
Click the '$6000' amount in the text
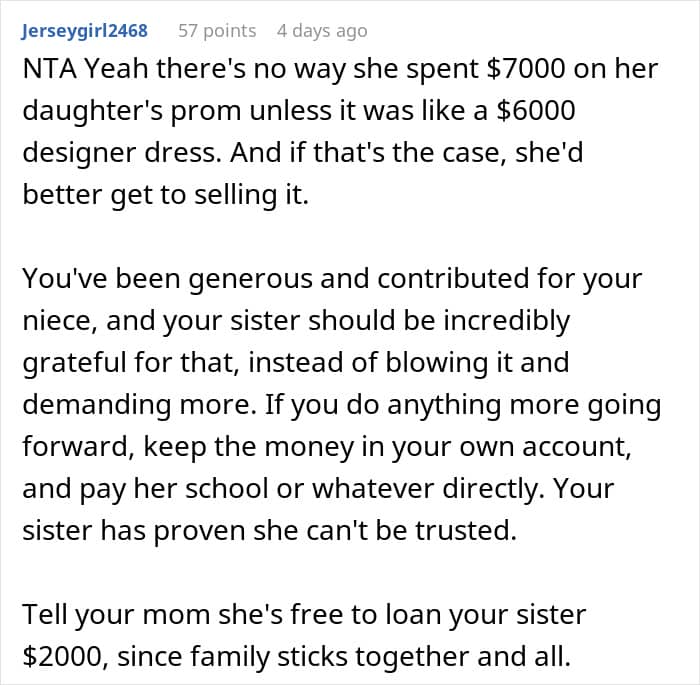(x=536, y=111)
